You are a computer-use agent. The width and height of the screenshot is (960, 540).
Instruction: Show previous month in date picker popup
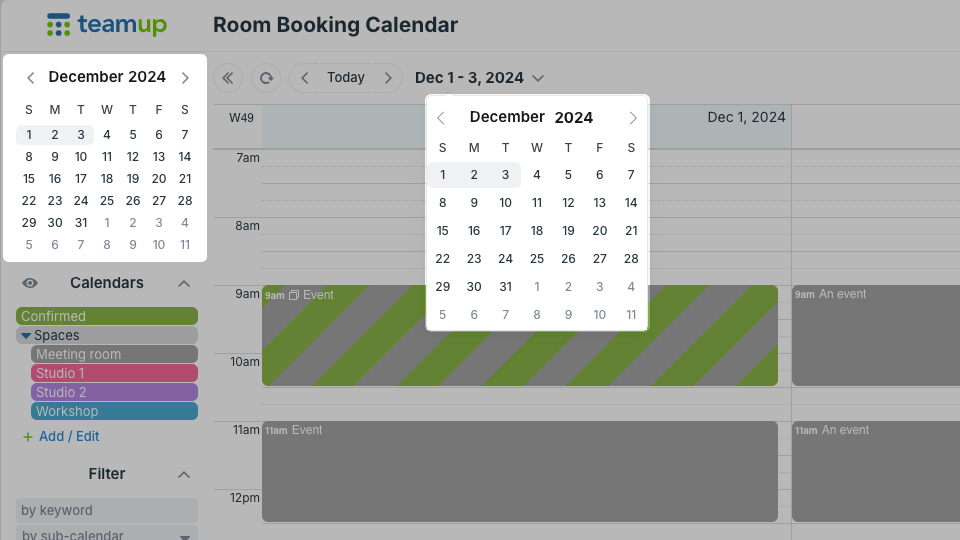coord(441,118)
